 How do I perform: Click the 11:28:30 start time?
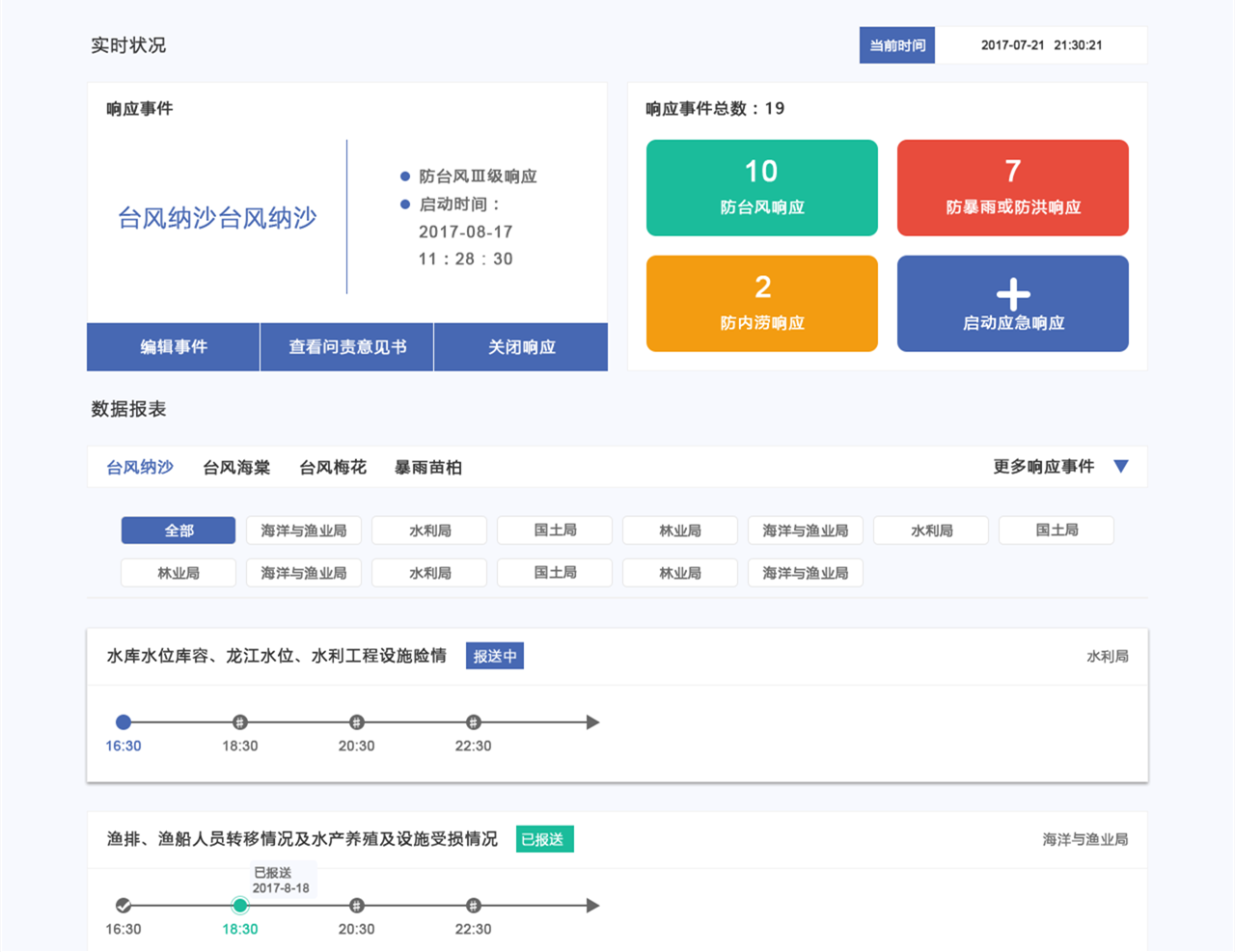(x=466, y=258)
